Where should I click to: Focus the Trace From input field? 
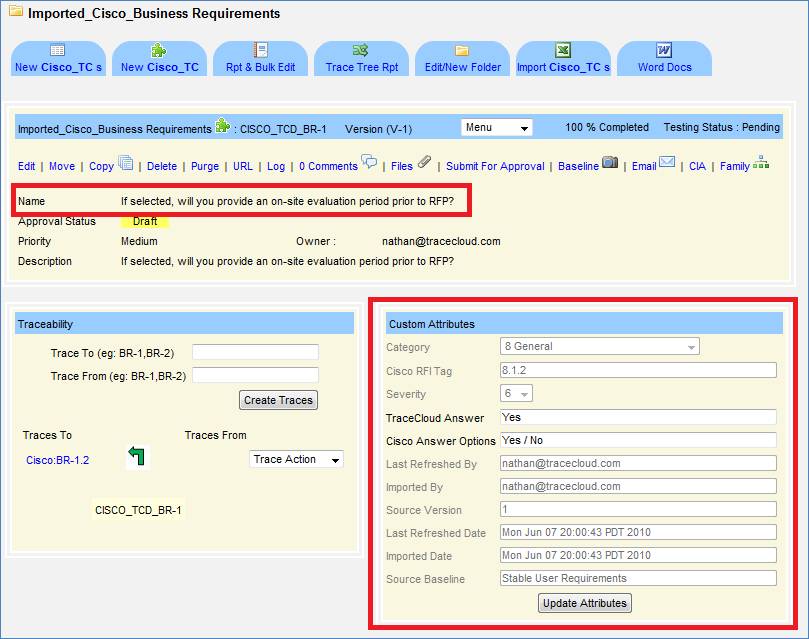(x=255, y=375)
